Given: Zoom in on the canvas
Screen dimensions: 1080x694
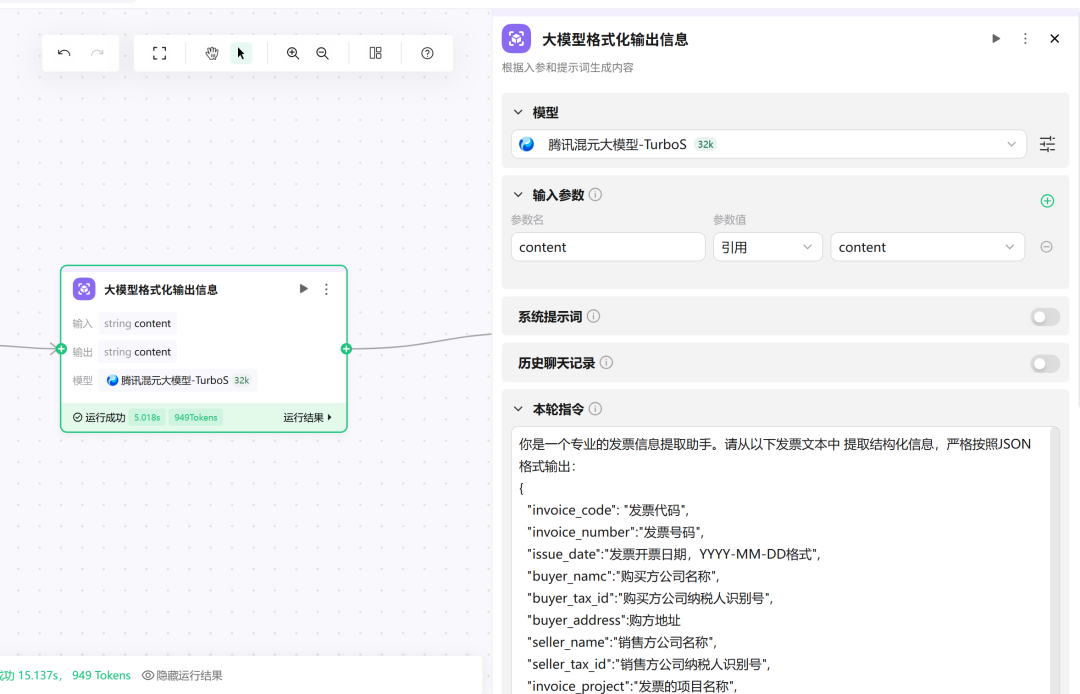Looking at the screenshot, I should pyautogui.click(x=293, y=53).
